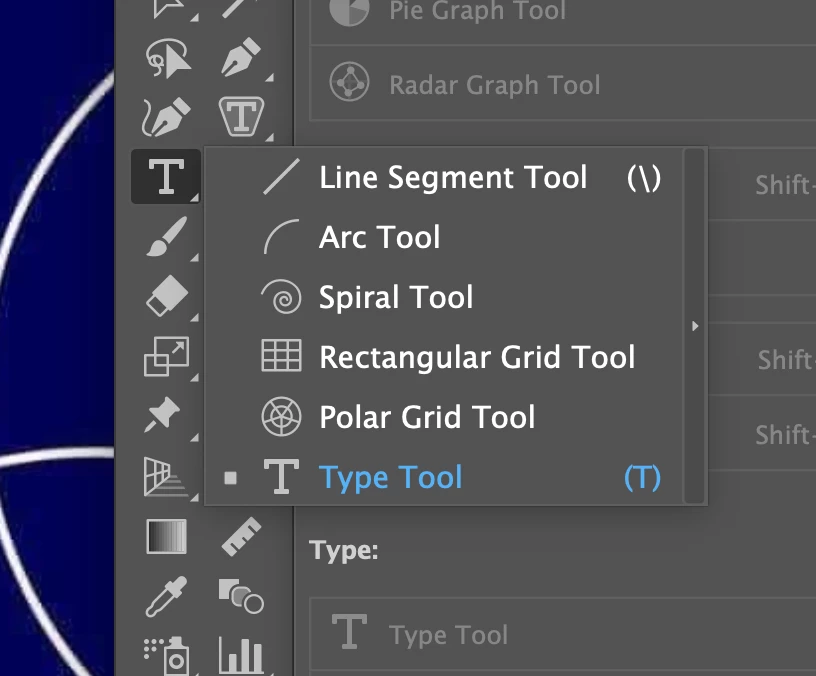This screenshot has width=816, height=676.
Task: Click Type Tool entry under Type section
Action: coord(563,634)
